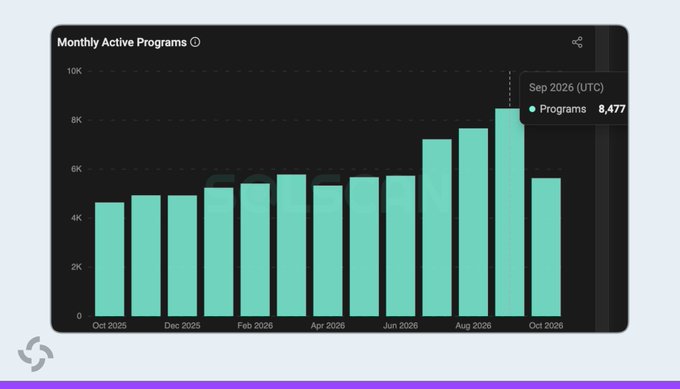Click the Sep 2026 (UTC) tooltip heading
This screenshot has width=680, height=389.
click(566, 88)
